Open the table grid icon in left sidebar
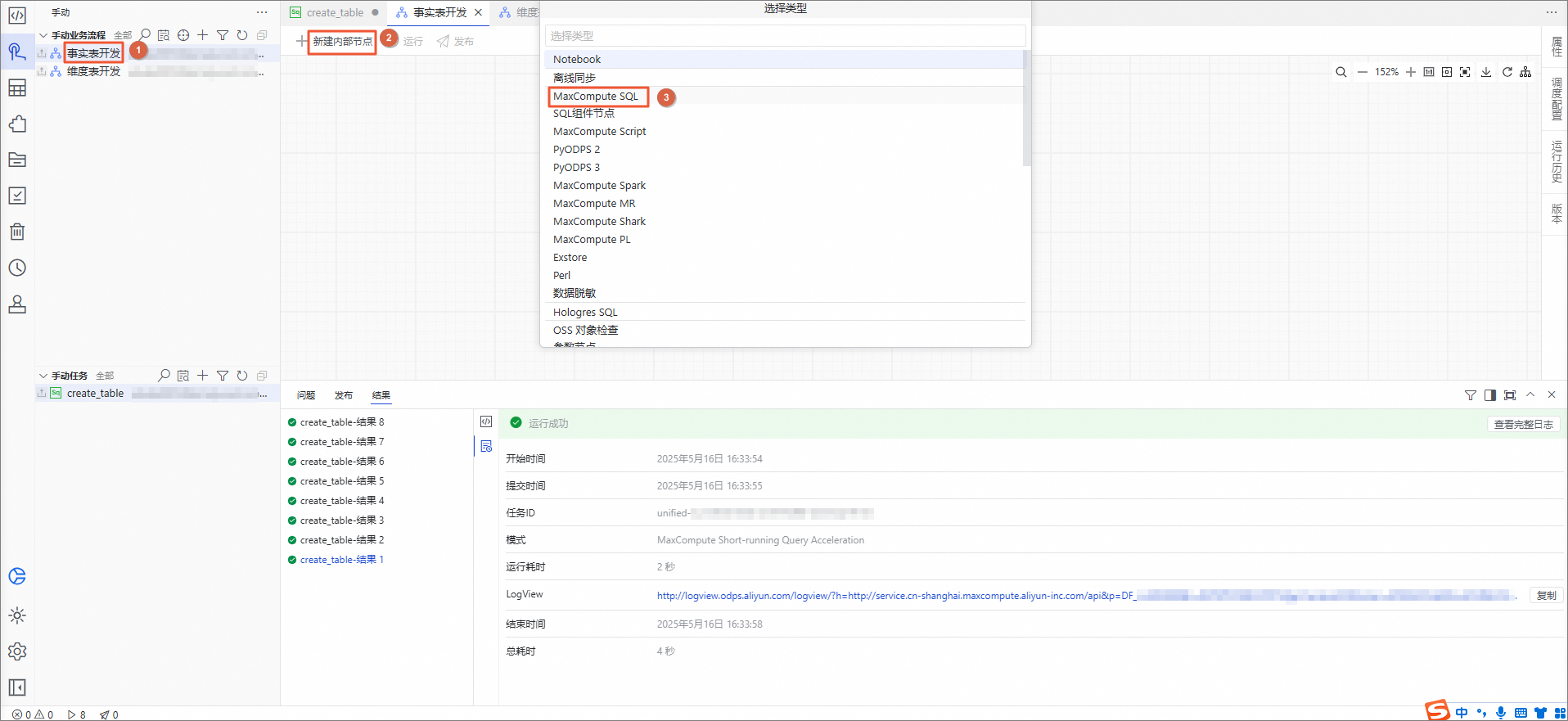The image size is (1568, 721). (x=17, y=88)
